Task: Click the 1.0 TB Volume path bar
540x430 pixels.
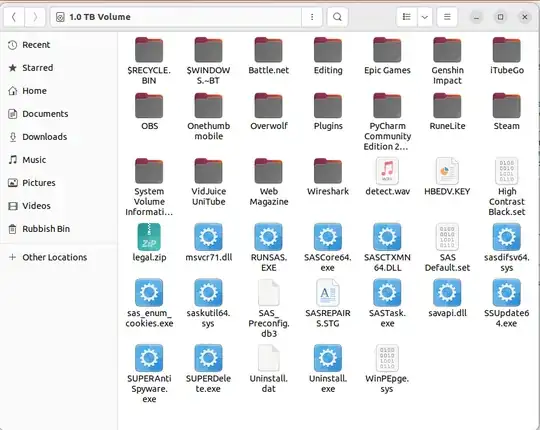Action: [176, 17]
